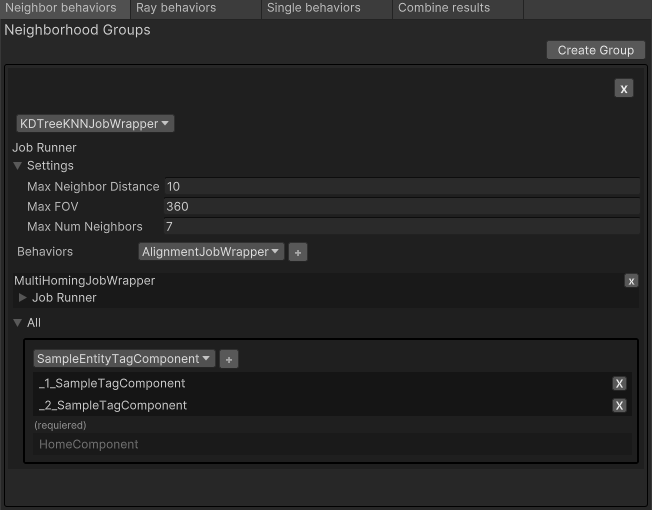Open the KDTreeKNNJobWrapper dropdown
652x510 pixels.
[95, 124]
